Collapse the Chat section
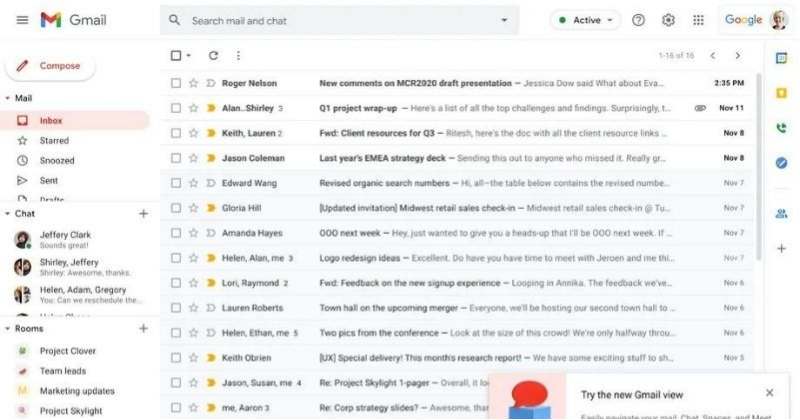The image size is (800, 420). (x=7, y=214)
